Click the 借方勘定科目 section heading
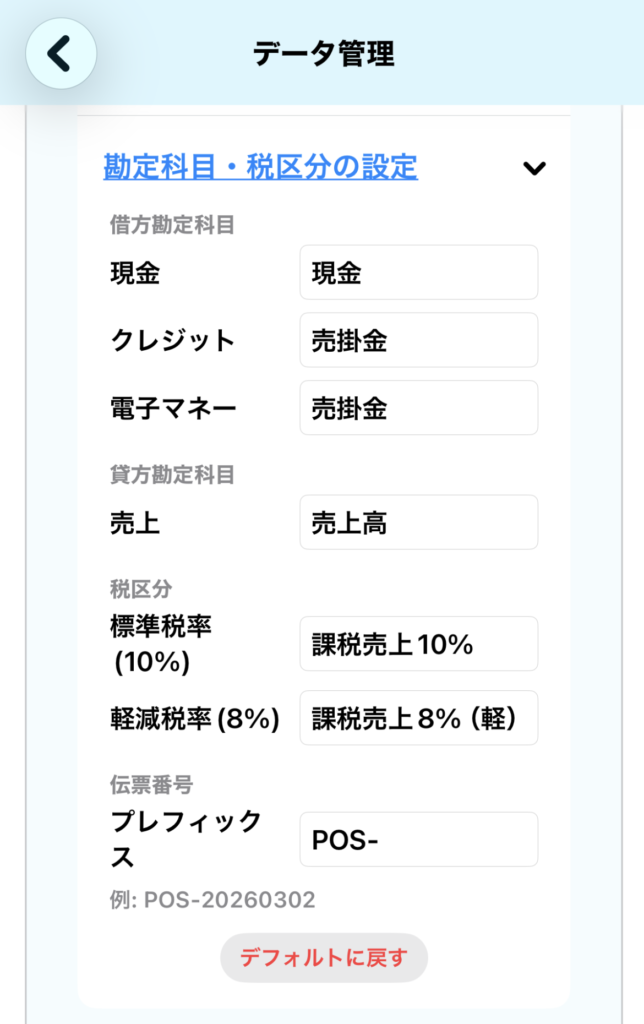This screenshot has height=1024, width=644. click(x=172, y=225)
